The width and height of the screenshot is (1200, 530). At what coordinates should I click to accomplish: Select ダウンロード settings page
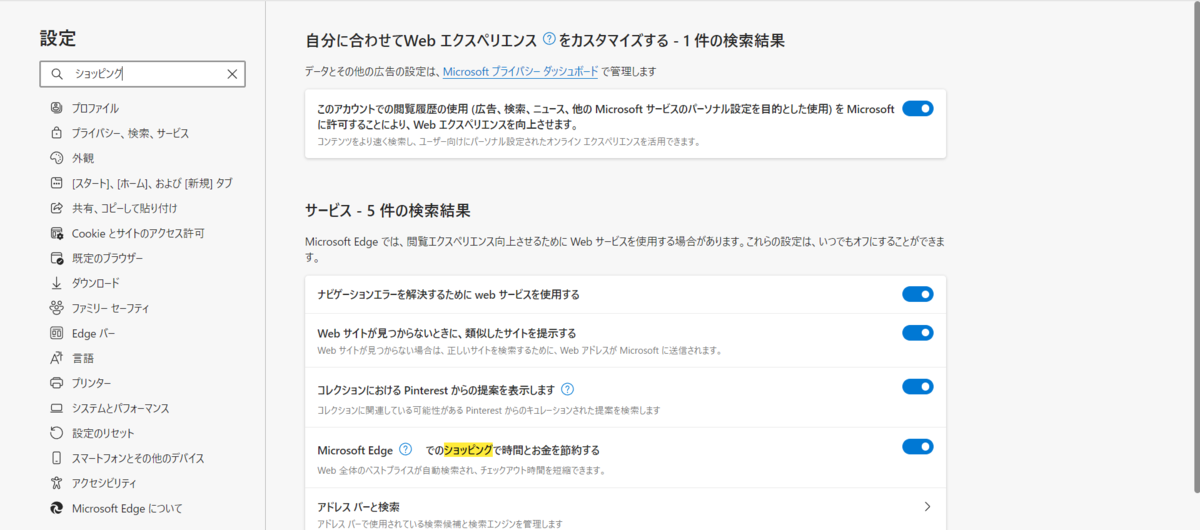[96, 283]
